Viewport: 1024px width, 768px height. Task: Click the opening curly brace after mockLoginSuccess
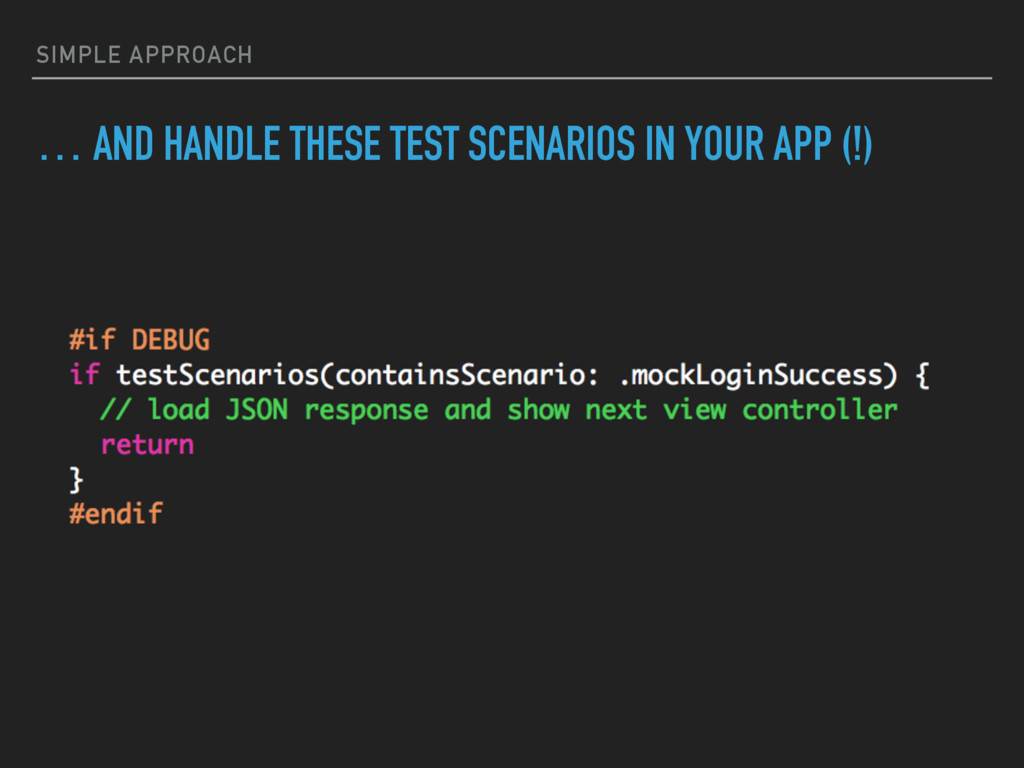coord(922,376)
